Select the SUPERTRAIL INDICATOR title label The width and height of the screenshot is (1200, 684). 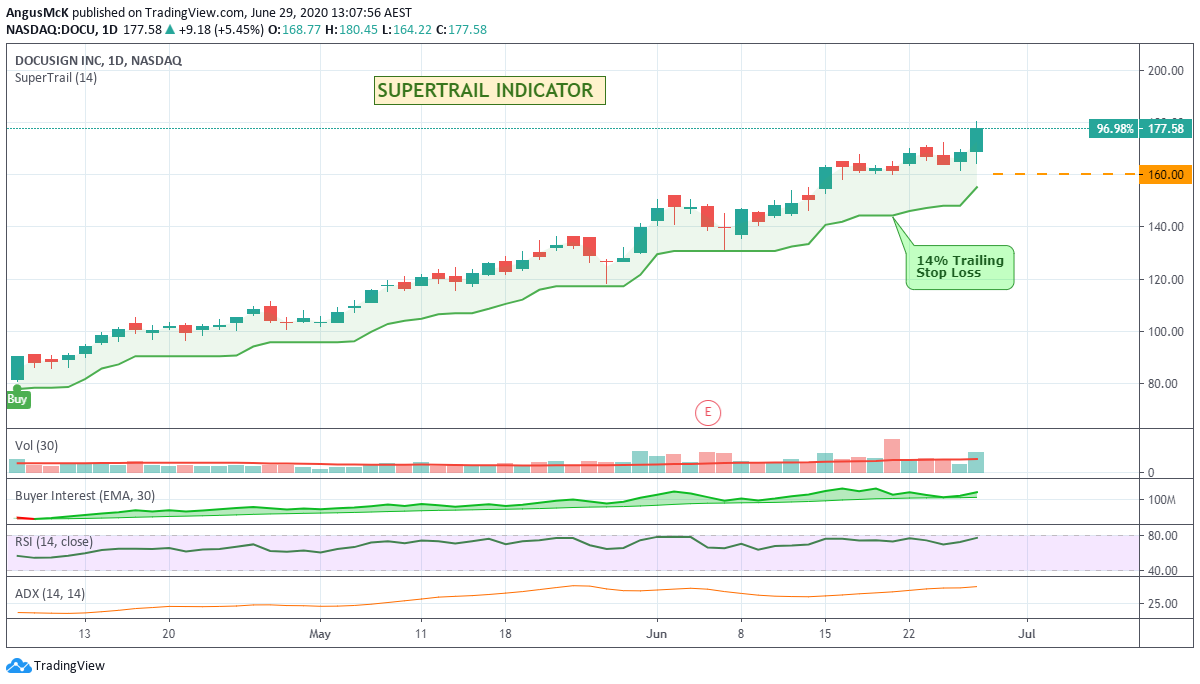click(489, 91)
